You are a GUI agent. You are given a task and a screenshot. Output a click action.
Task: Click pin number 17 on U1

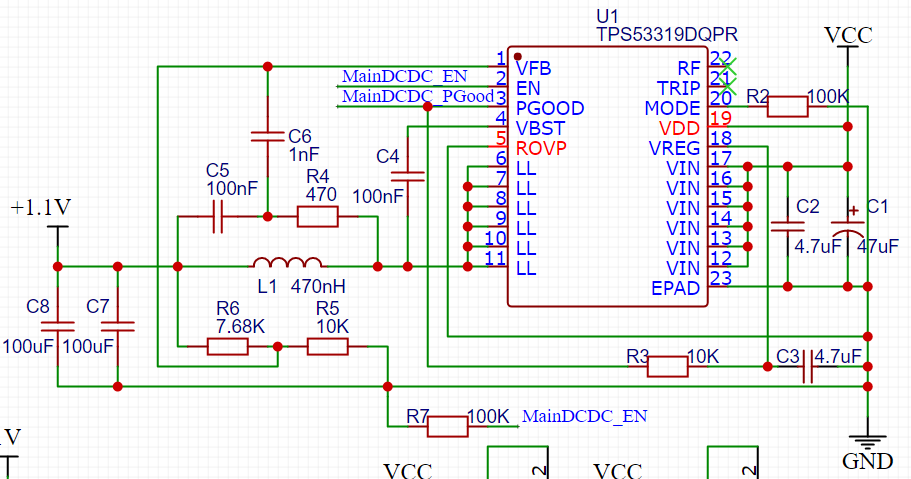click(720, 158)
